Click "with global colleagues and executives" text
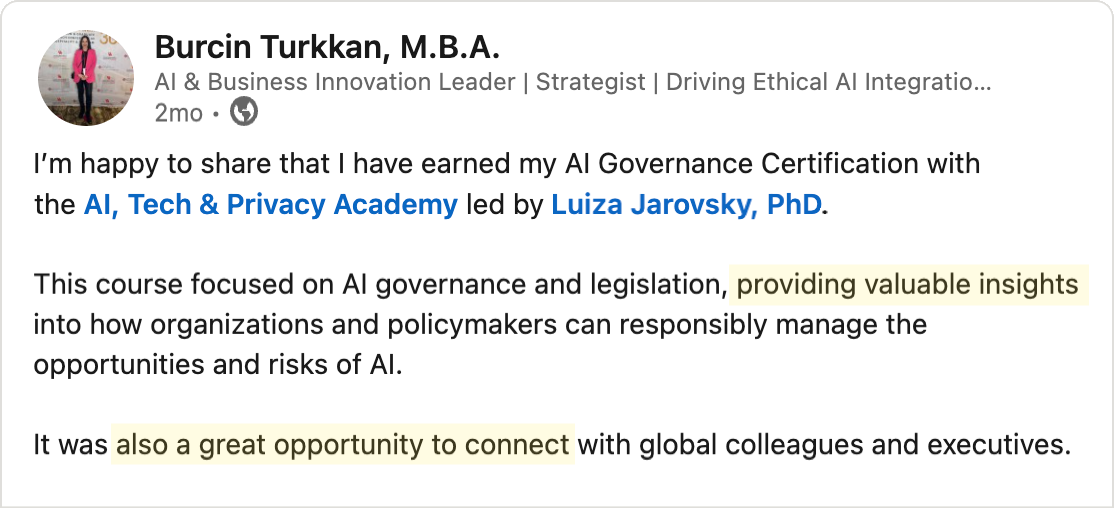 [x=824, y=445]
